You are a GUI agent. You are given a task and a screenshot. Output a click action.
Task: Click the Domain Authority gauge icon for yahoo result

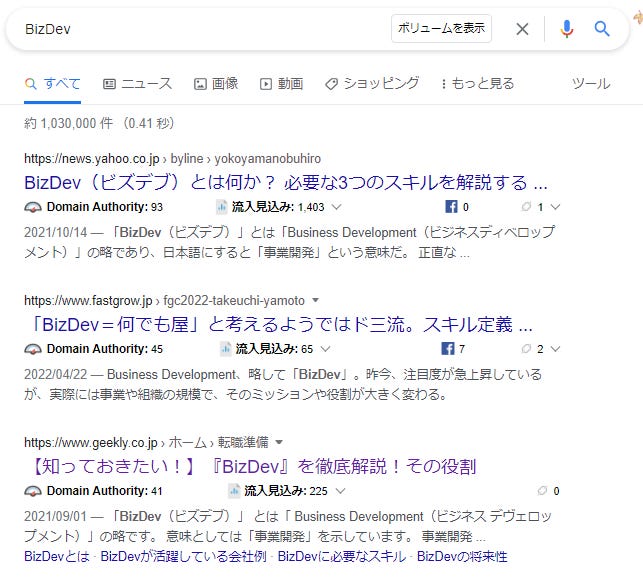[33, 207]
